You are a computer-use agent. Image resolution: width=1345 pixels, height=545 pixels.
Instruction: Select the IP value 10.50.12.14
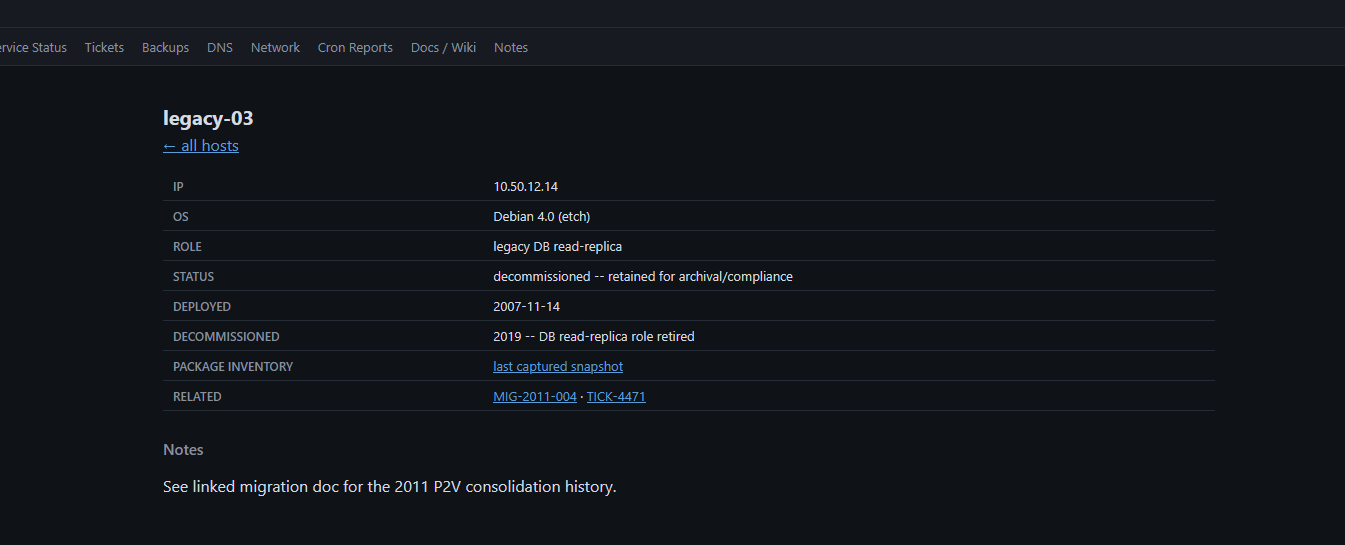tap(525, 186)
